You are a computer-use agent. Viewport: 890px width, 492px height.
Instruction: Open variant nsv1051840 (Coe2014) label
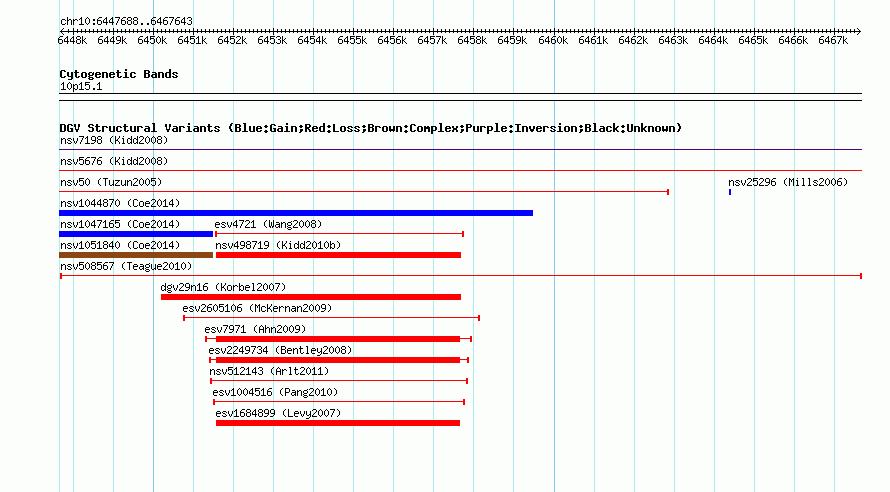(x=120, y=245)
